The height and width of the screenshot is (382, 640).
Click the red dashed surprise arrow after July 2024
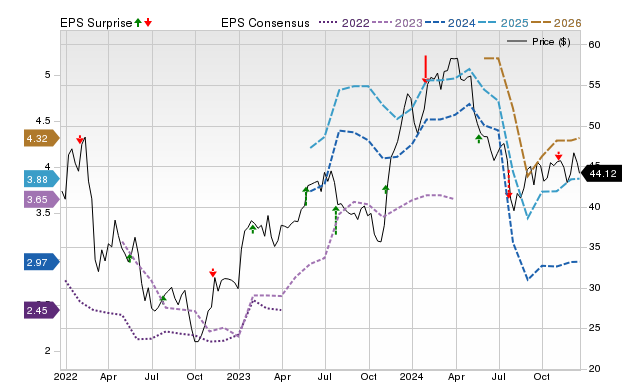509,184
